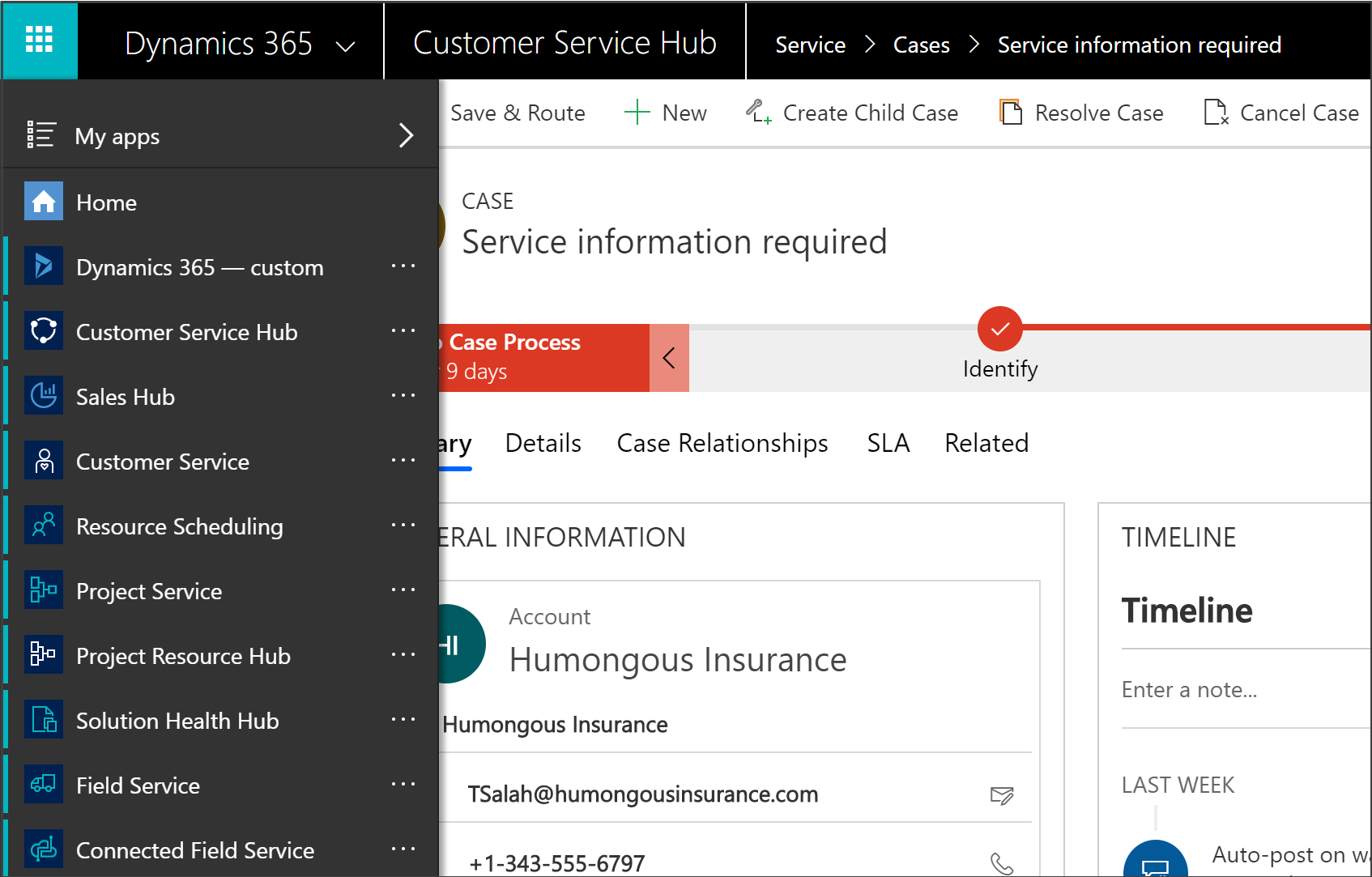Image resolution: width=1372 pixels, height=877 pixels.
Task: Open the Home menu entry
Action: [220, 202]
